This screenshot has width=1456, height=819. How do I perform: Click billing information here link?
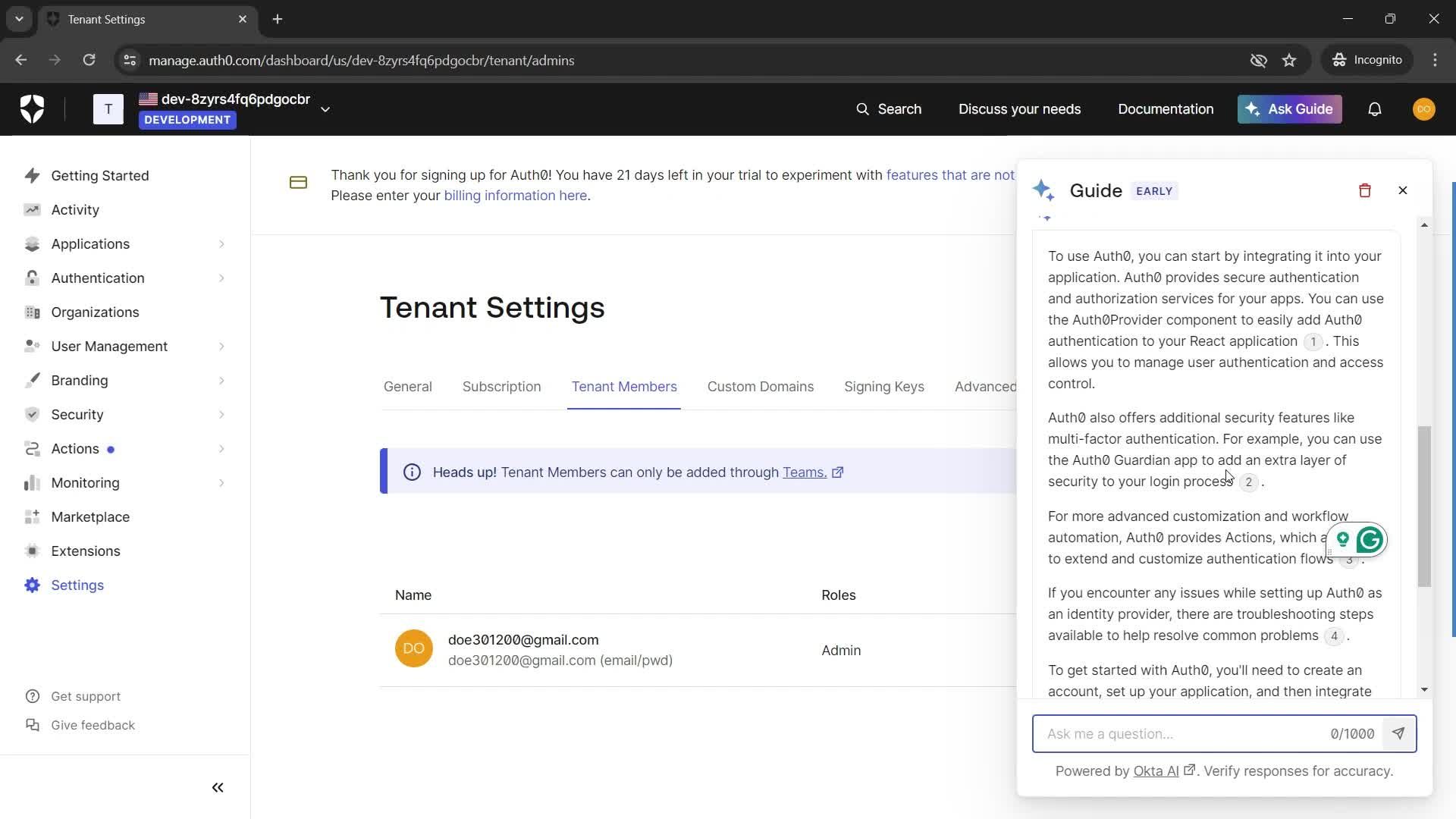516,195
